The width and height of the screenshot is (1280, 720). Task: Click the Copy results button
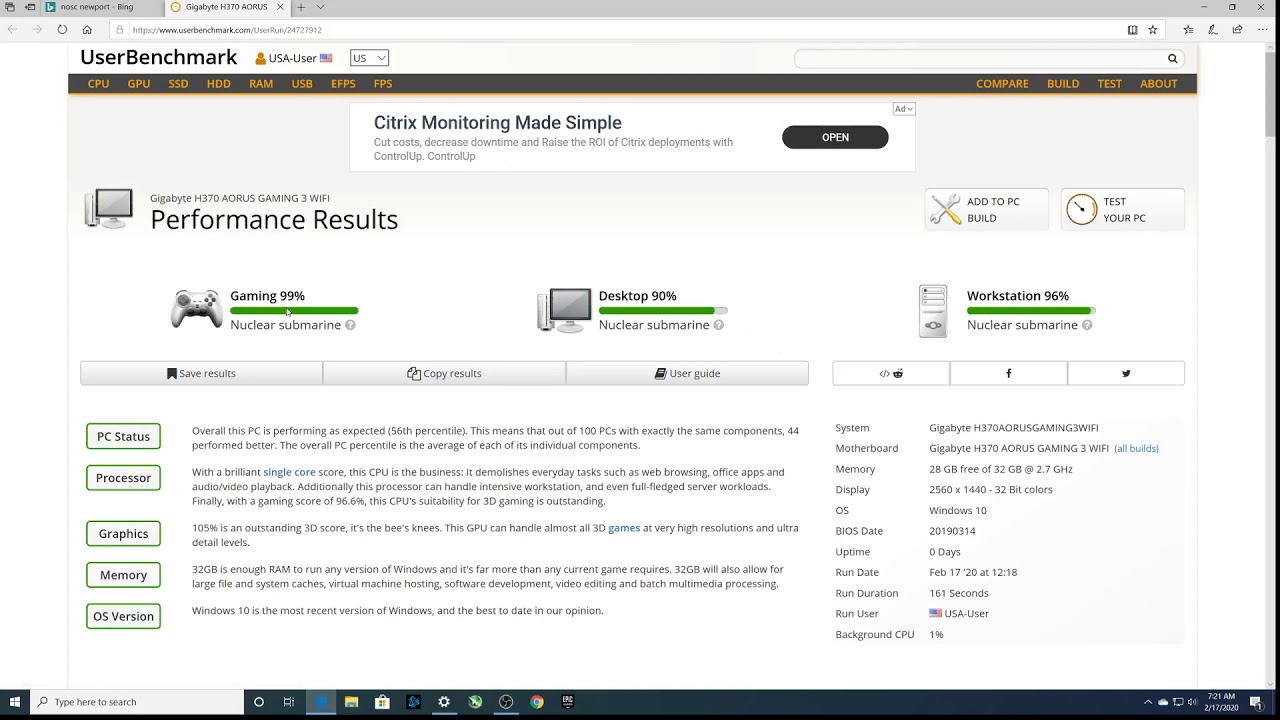(x=444, y=373)
